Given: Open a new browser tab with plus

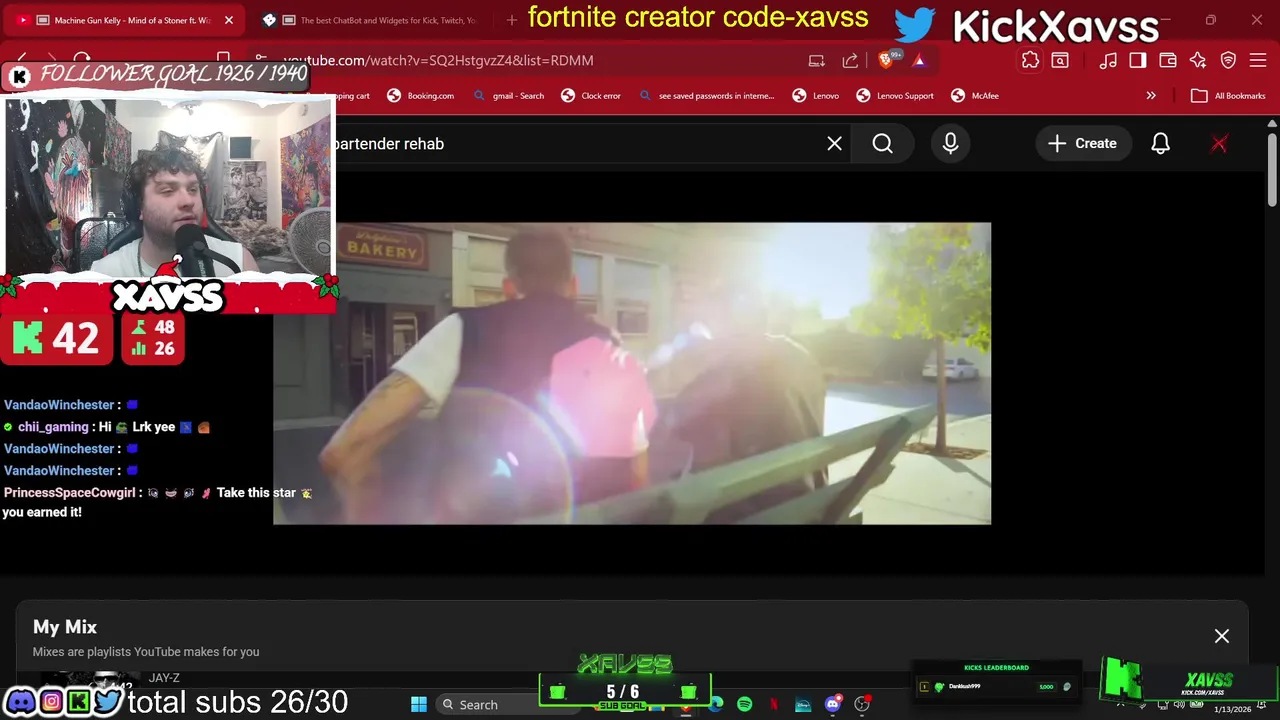Looking at the screenshot, I should click(x=512, y=20).
